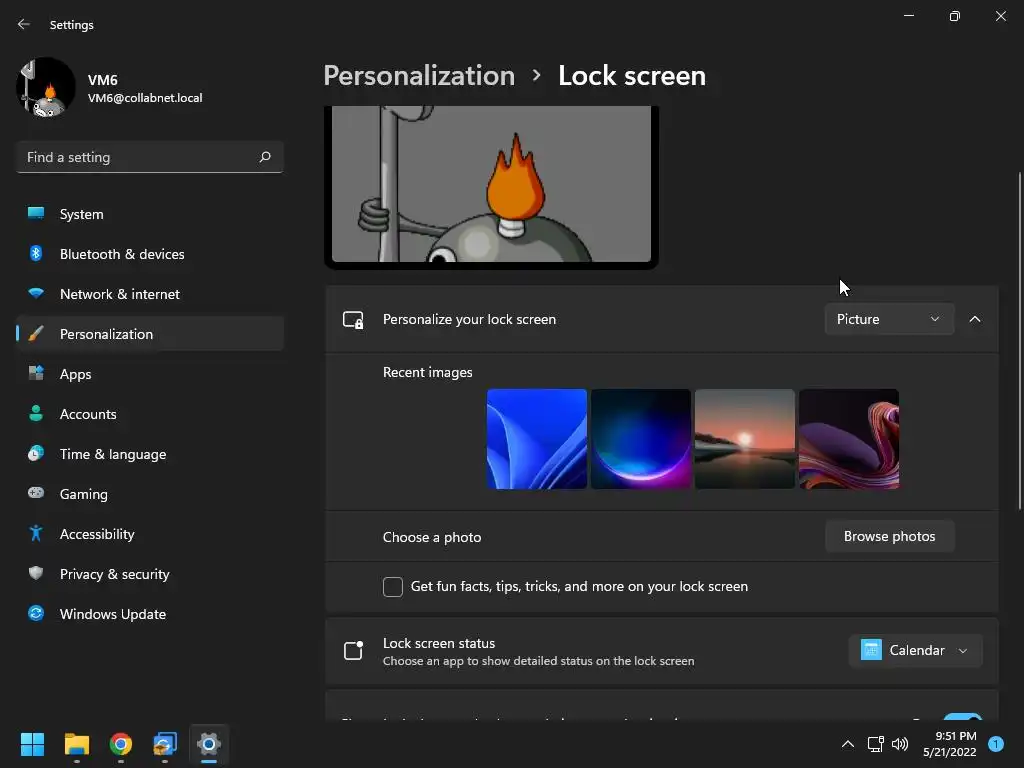
Task: Click the Accessibility figure icon
Action: pyautogui.click(x=36, y=534)
